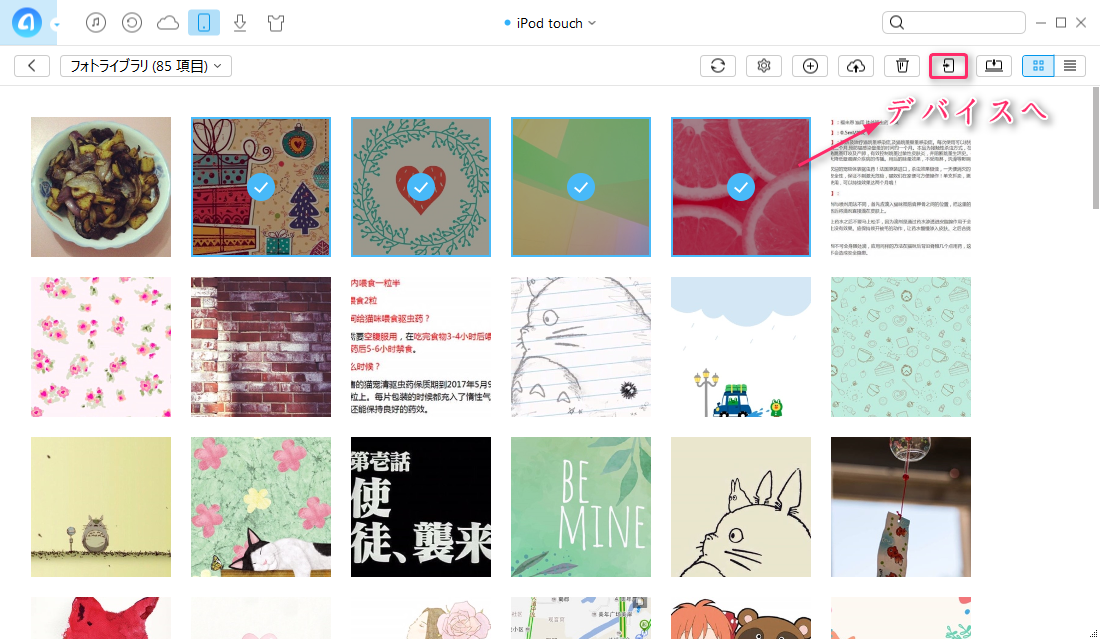Expand the arrow beside the app logo

(x=56, y=25)
